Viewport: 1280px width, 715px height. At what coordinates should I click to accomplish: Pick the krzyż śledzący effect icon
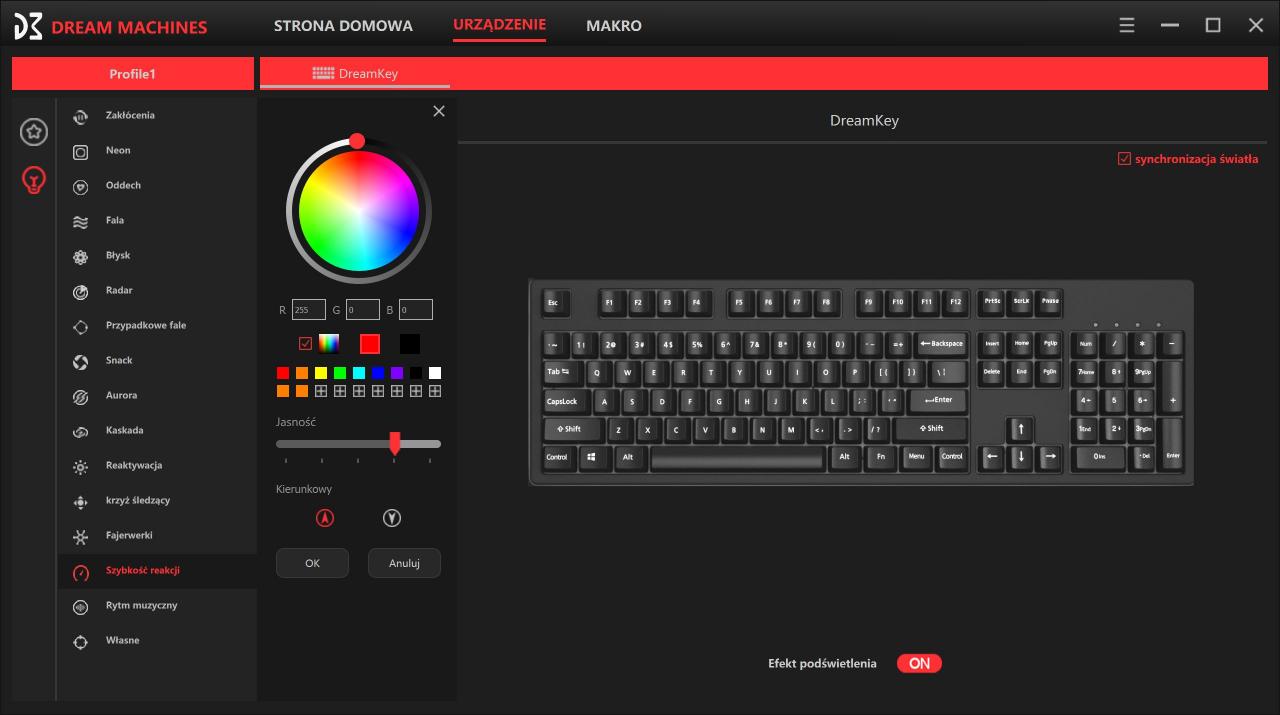coord(81,502)
